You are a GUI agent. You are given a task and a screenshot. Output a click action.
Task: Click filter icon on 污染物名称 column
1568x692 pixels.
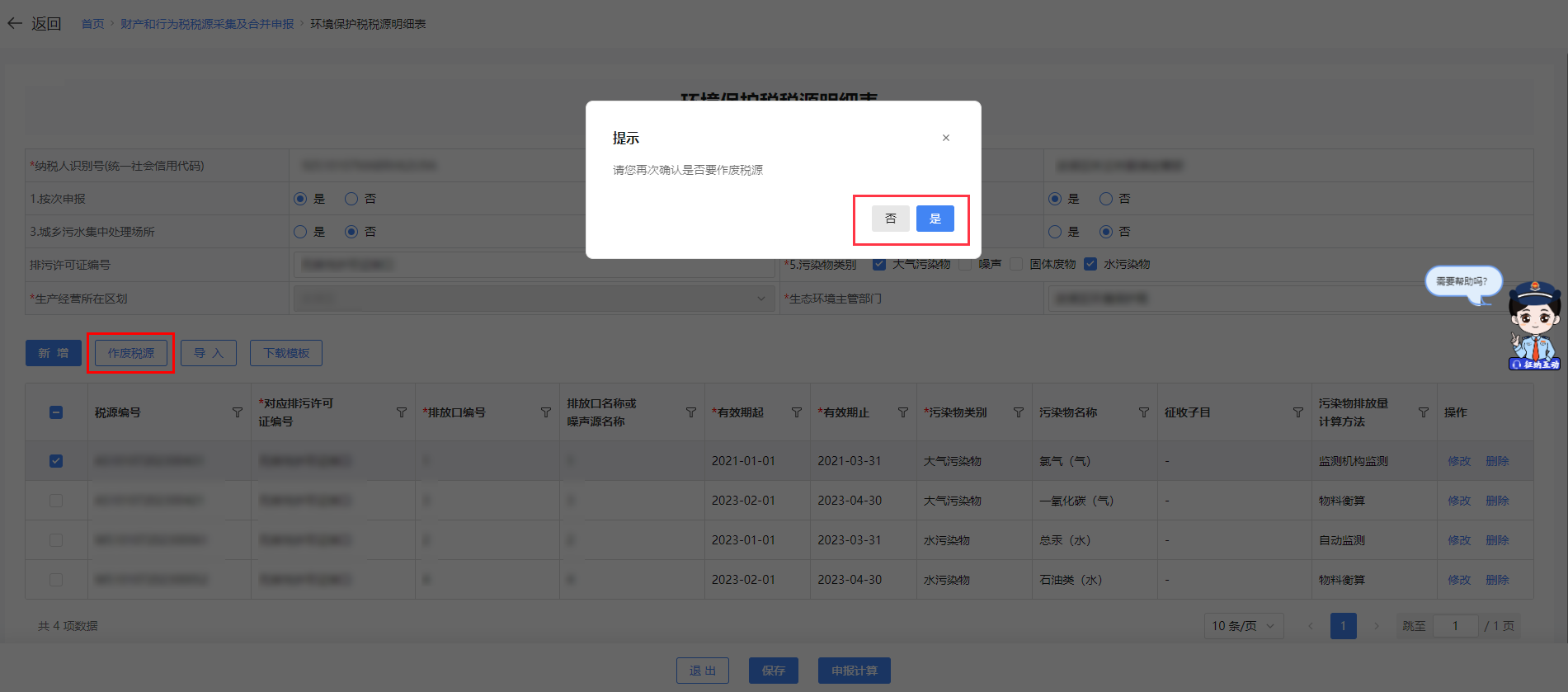tap(1144, 412)
